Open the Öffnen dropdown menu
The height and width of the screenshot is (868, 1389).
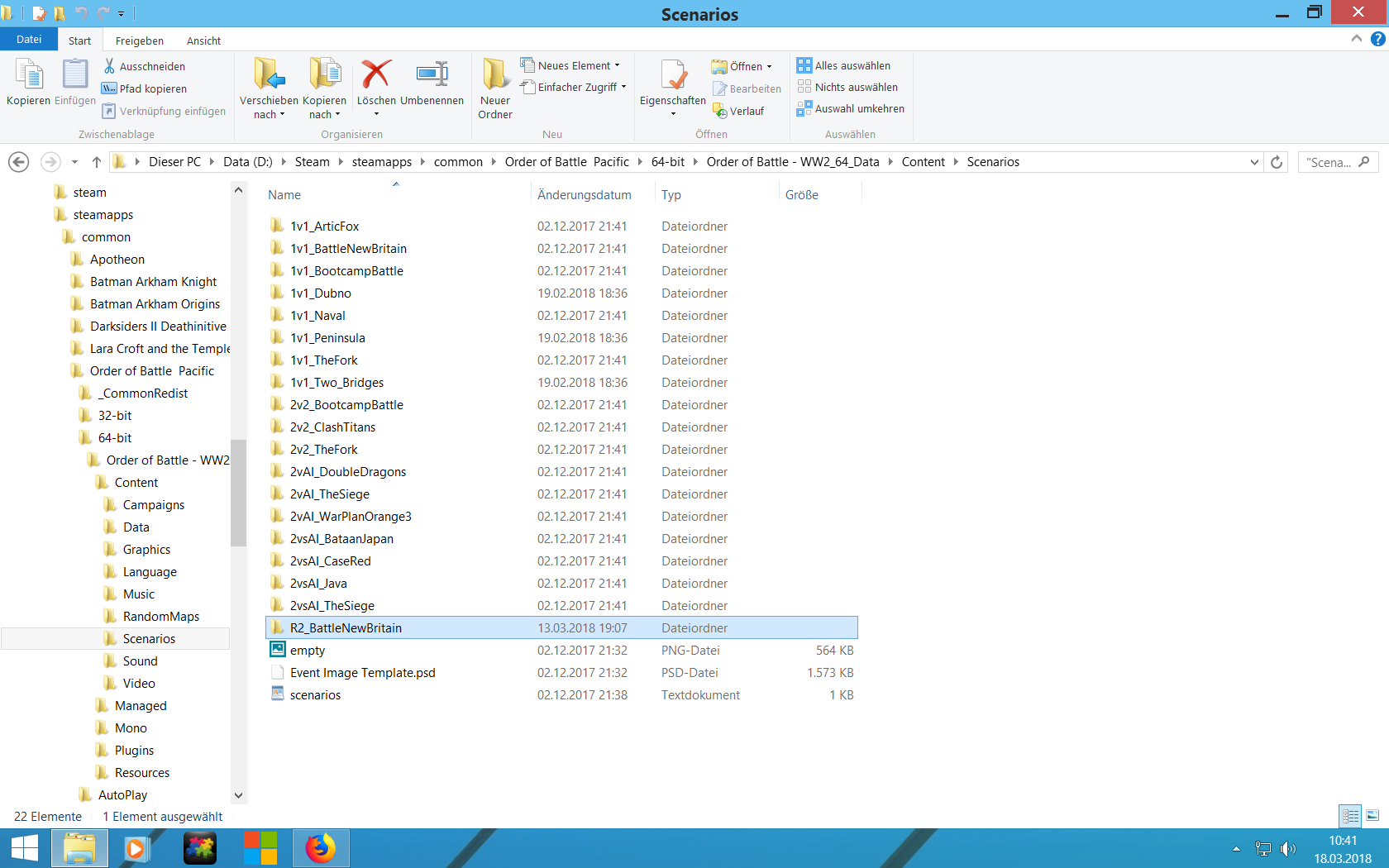[767, 66]
